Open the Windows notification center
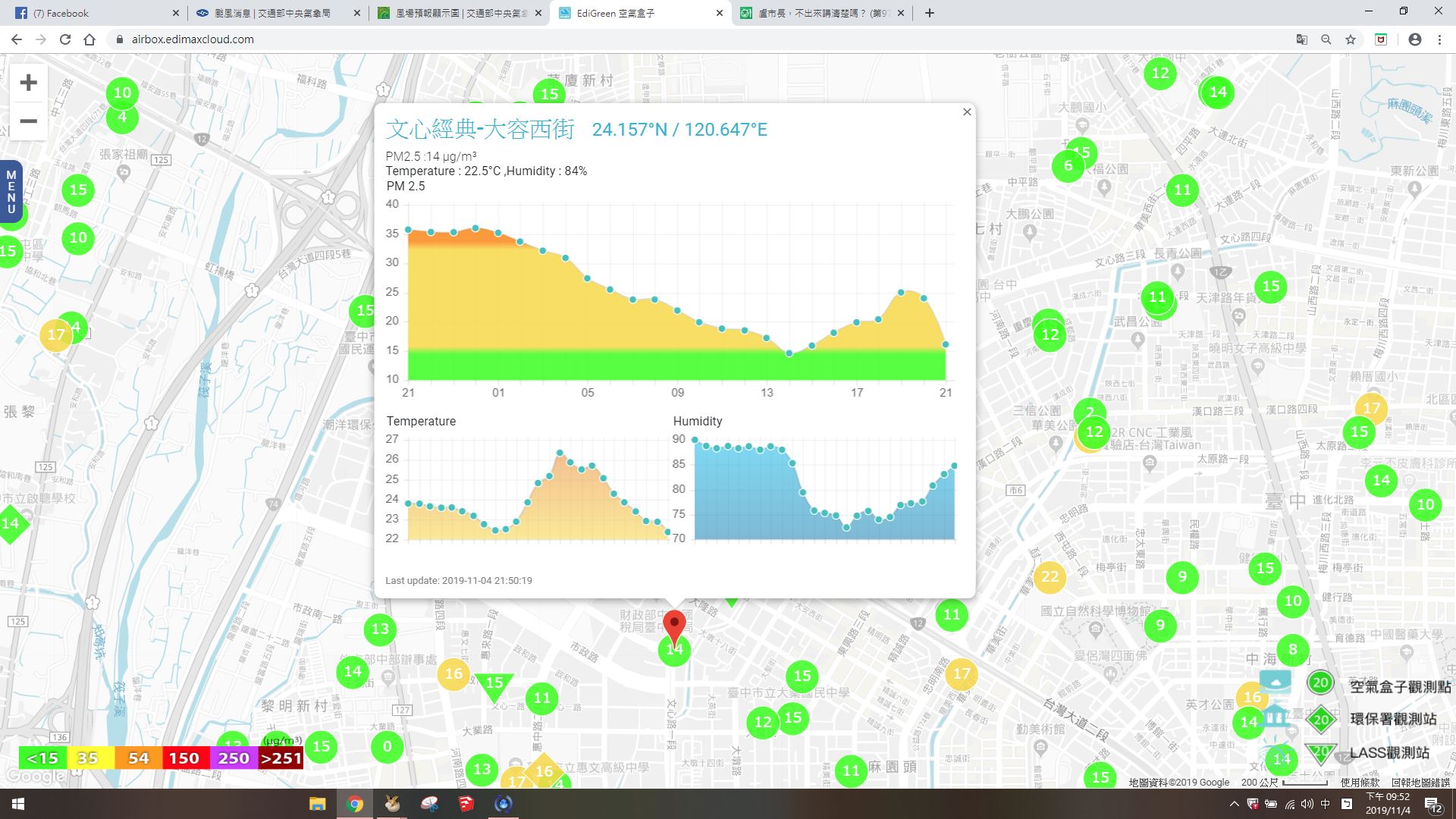This screenshot has width=1456, height=819. tap(1433, 805)
